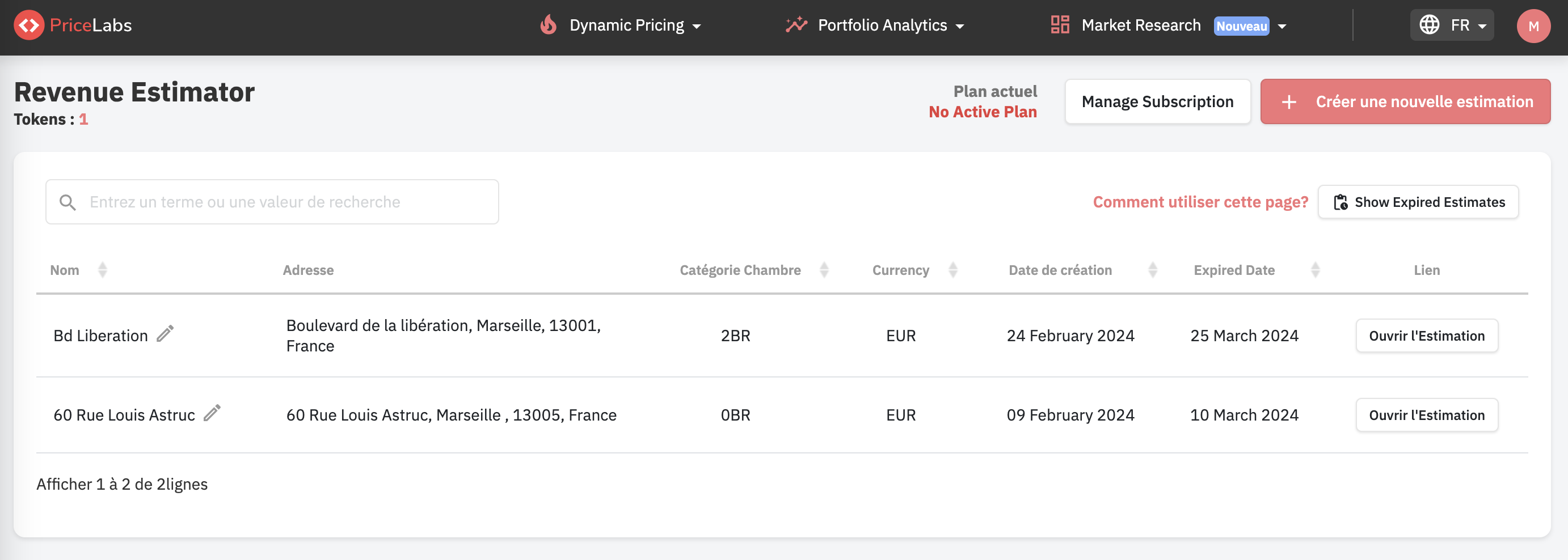Click the Expired Date header
The image size is (1568, 560).
(x=1234, y=270)
